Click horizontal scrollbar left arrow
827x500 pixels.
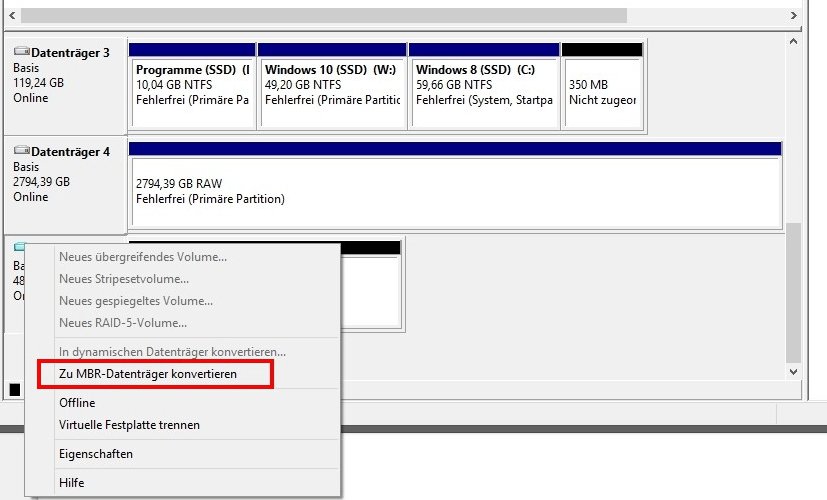[12, 15]
